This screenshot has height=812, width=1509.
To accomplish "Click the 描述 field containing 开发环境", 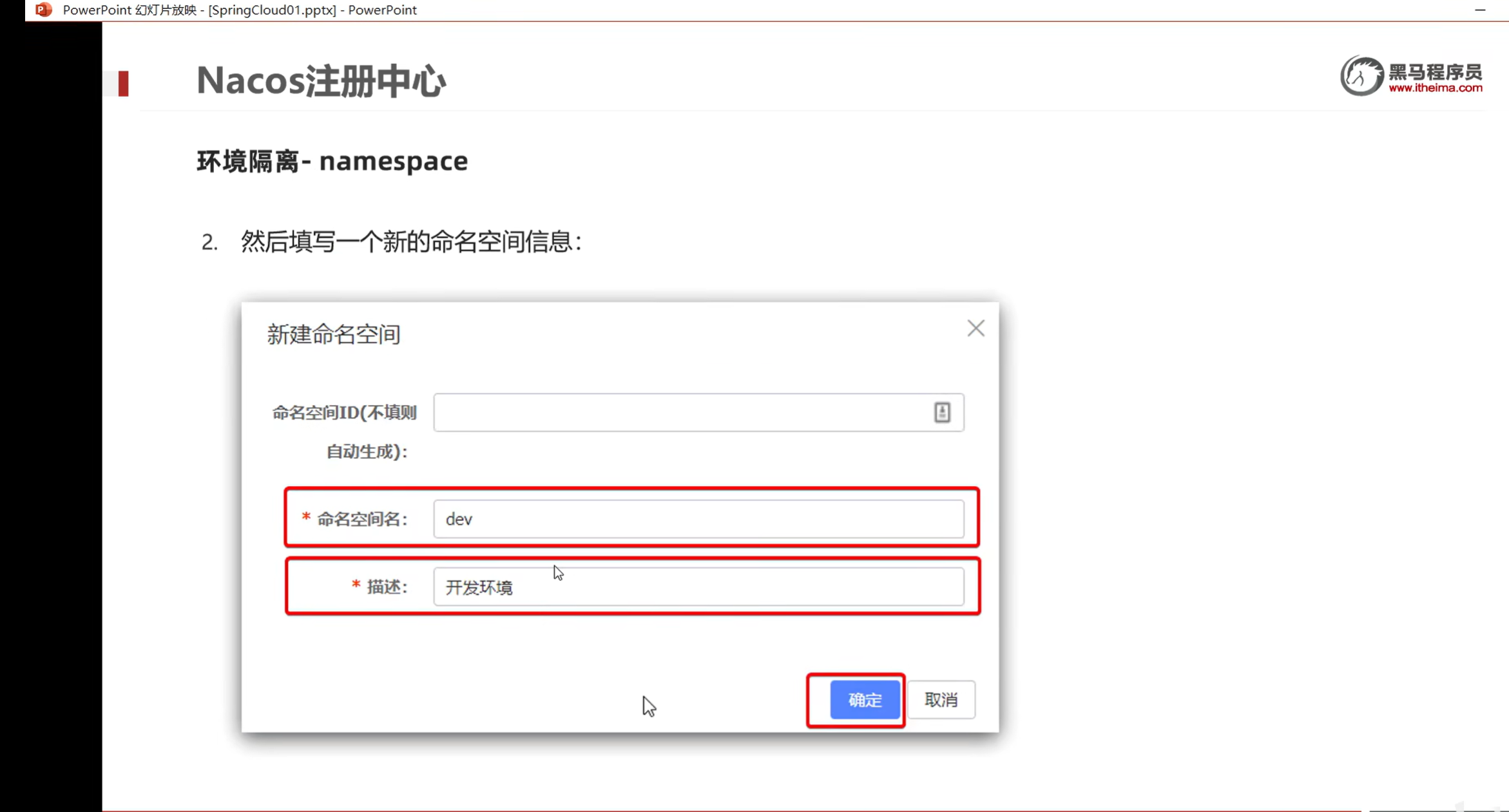I will 698,587.
